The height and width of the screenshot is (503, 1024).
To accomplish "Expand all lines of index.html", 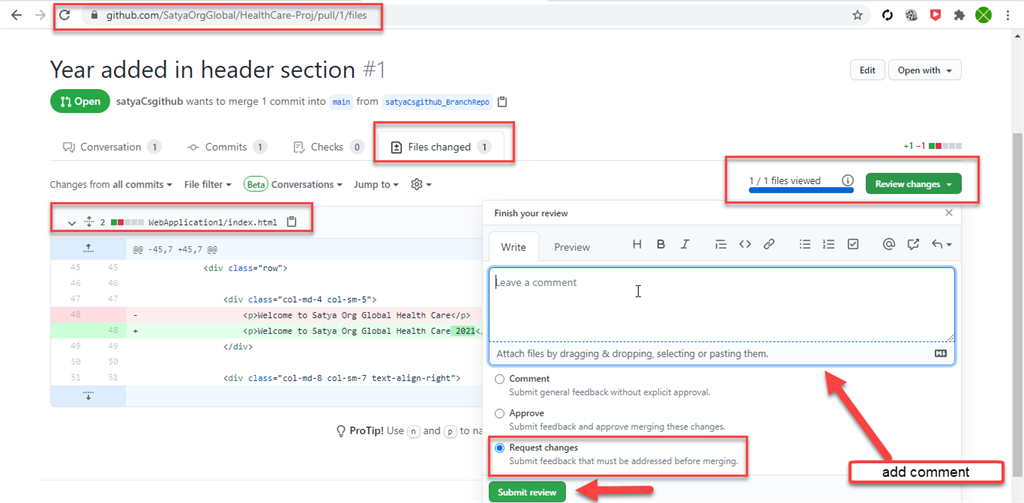I will click(89, 223).
